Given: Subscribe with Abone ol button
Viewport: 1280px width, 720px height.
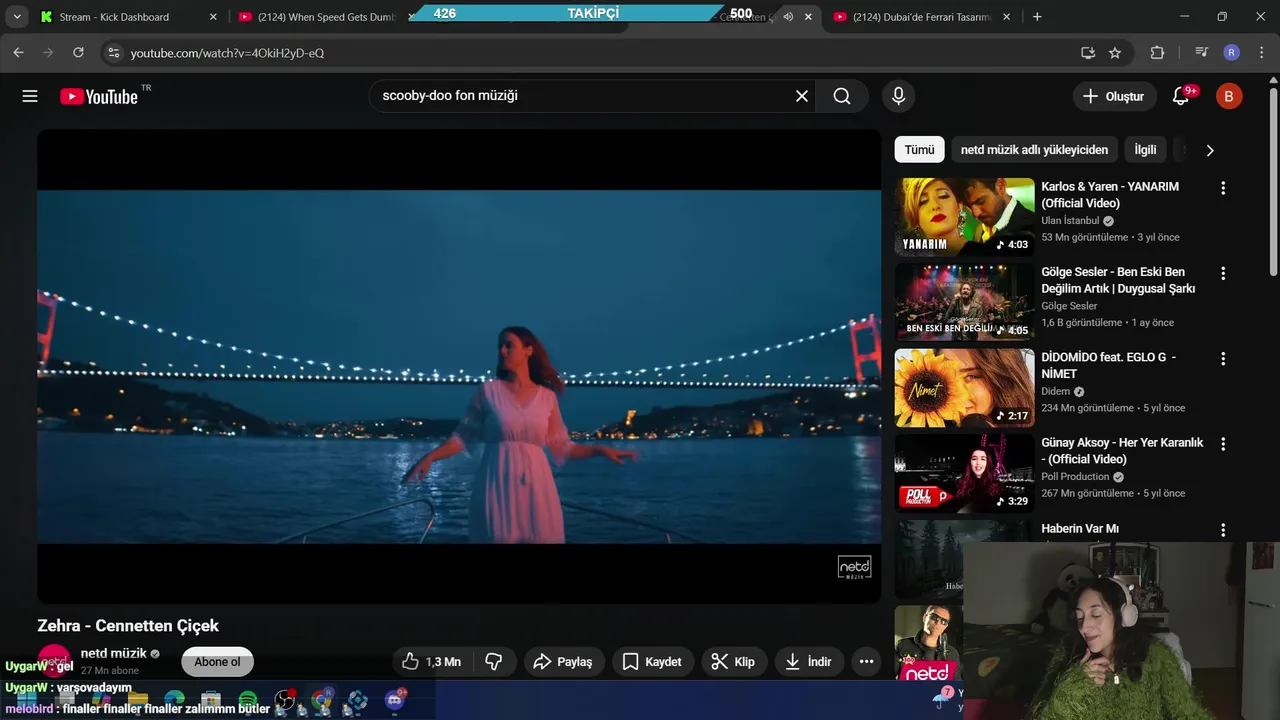Looking at the screenshot, I should click(217, 662).
